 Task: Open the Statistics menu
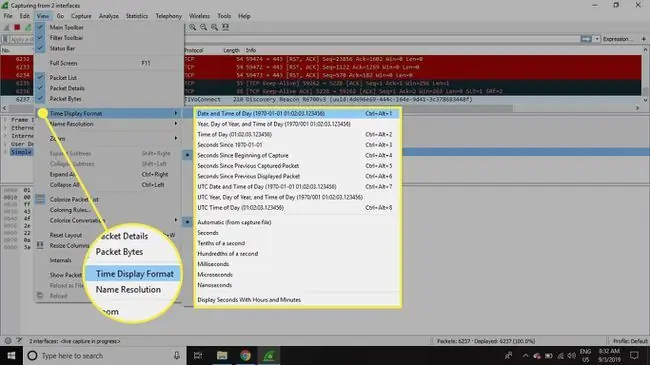tap(137, 16)
